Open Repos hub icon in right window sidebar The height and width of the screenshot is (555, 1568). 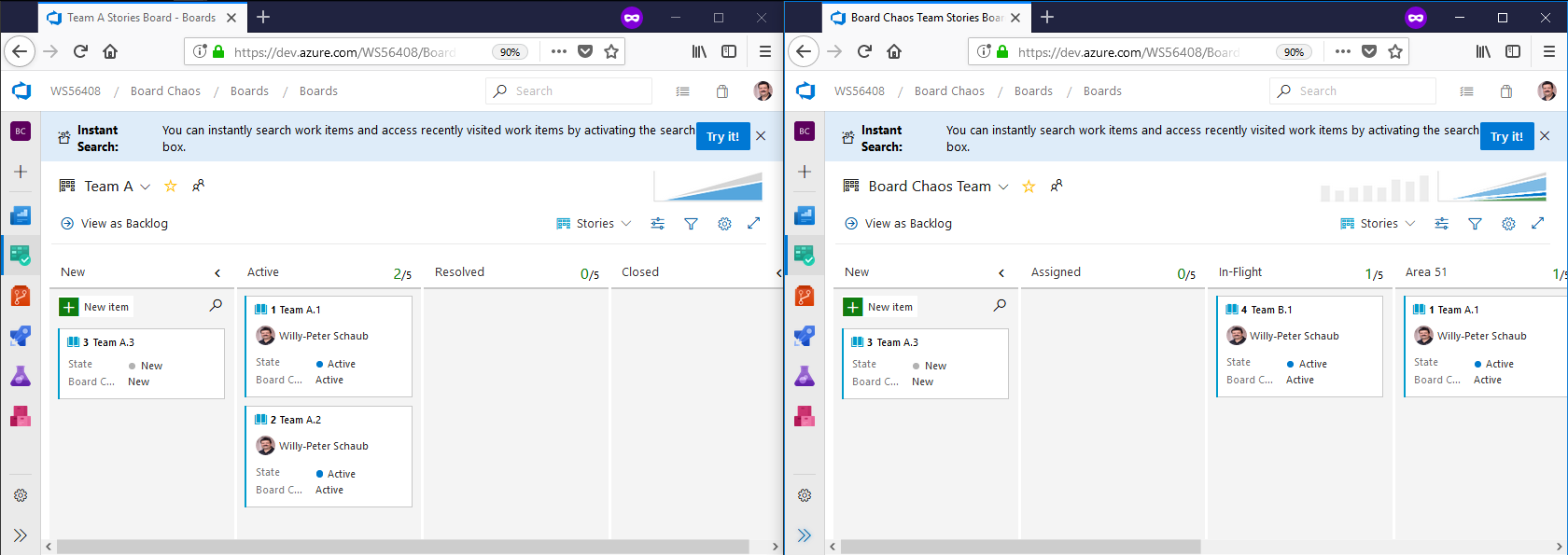coord(805,296)
